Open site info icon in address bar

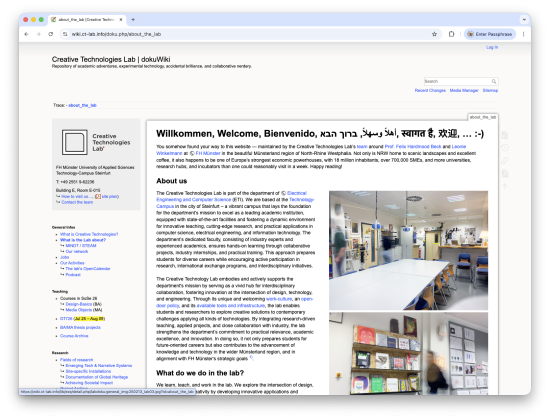[65, 34]
